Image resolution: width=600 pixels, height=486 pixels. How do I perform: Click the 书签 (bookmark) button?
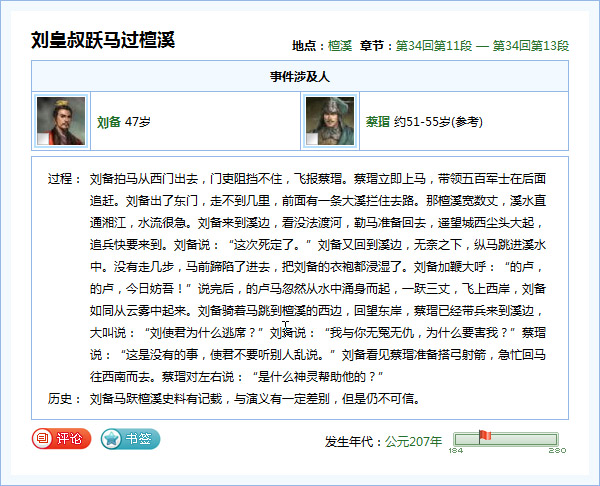(x=130, y=438)
